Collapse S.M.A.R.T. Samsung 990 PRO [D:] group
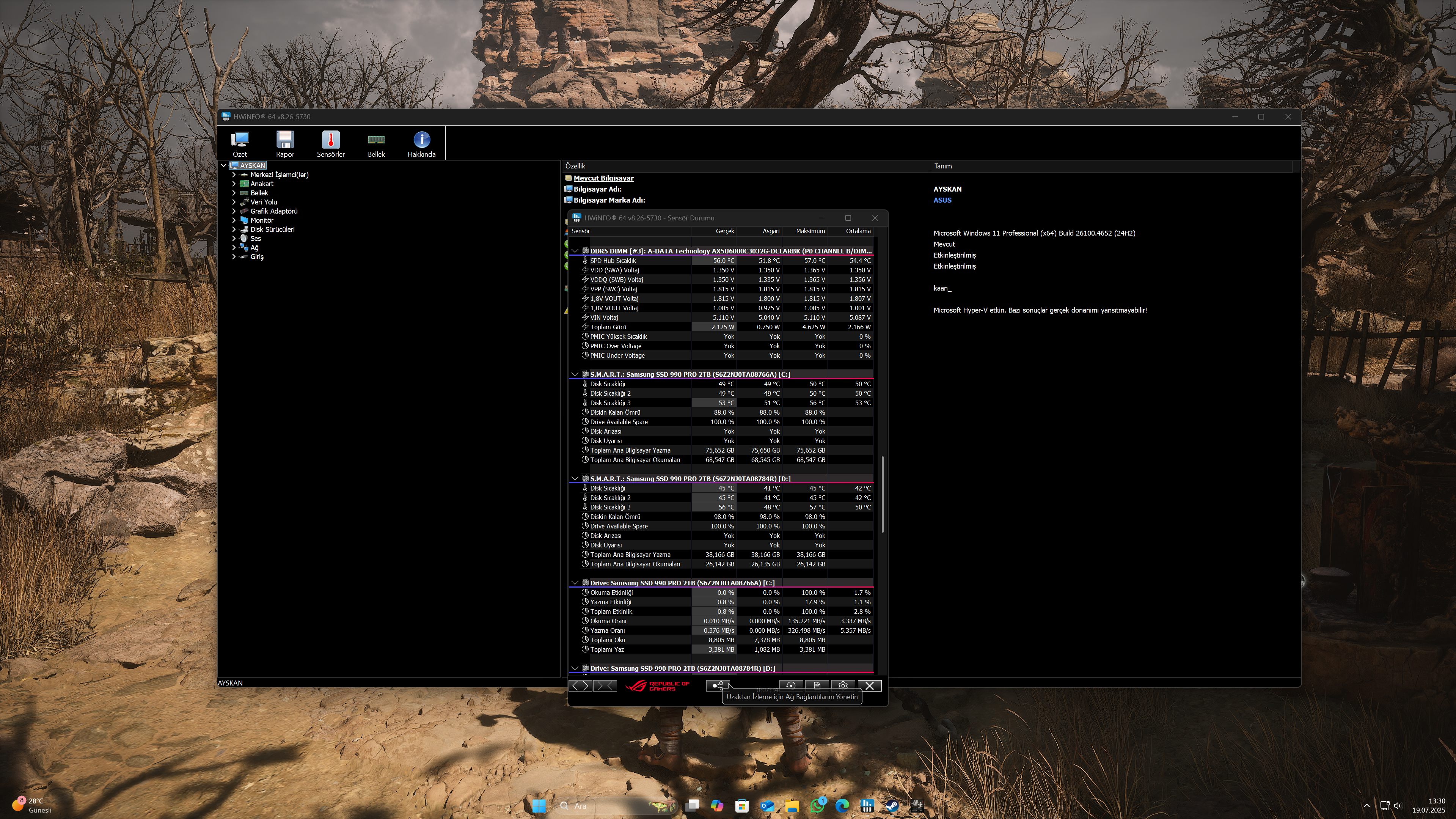The image size is (1456, 819). tap(575, 479)
